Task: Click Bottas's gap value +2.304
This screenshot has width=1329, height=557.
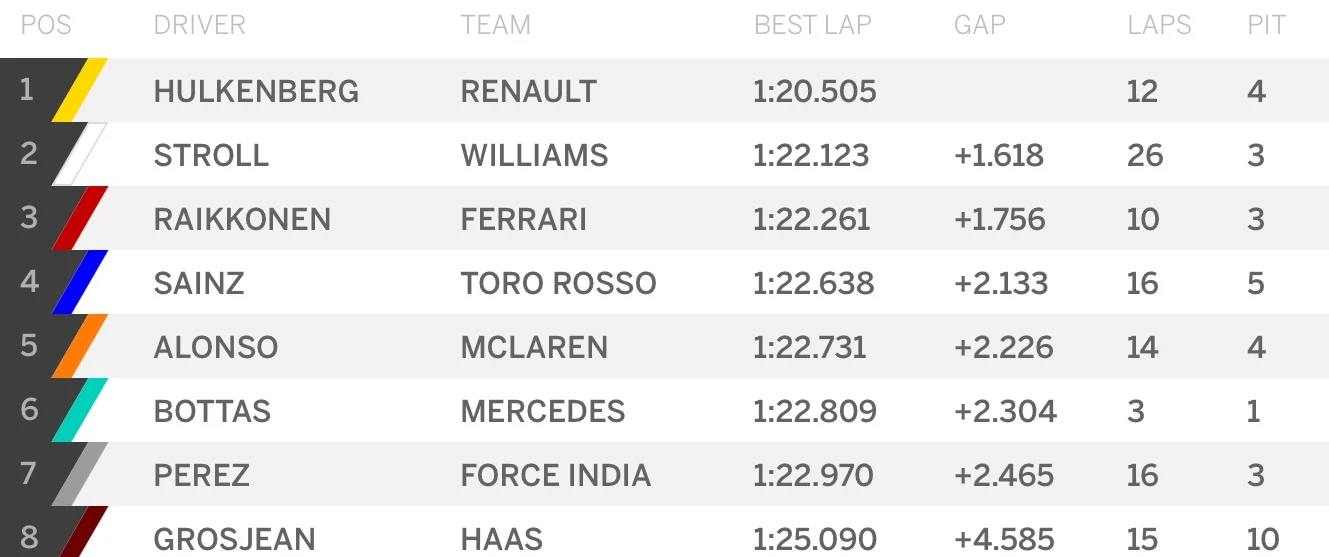Action: [1005, 412]
